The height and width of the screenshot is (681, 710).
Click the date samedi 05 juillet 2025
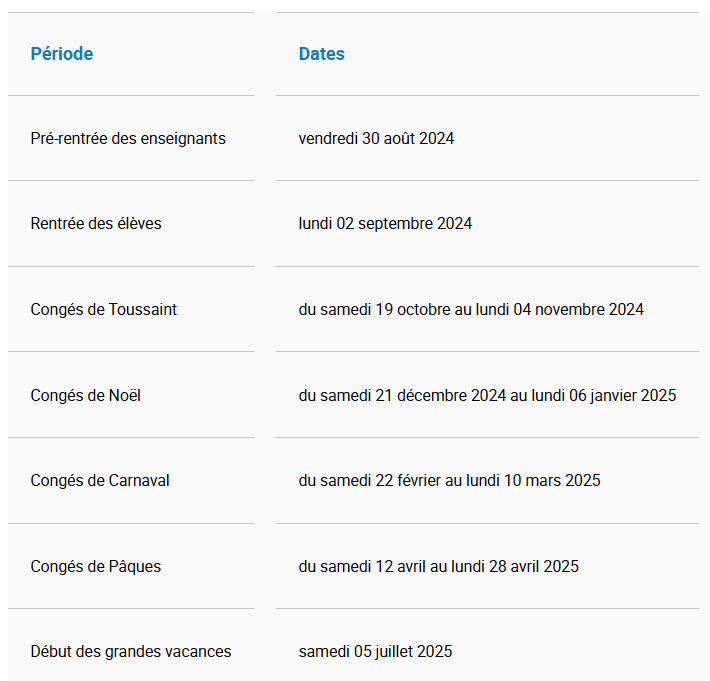click(x=375, y=651)
